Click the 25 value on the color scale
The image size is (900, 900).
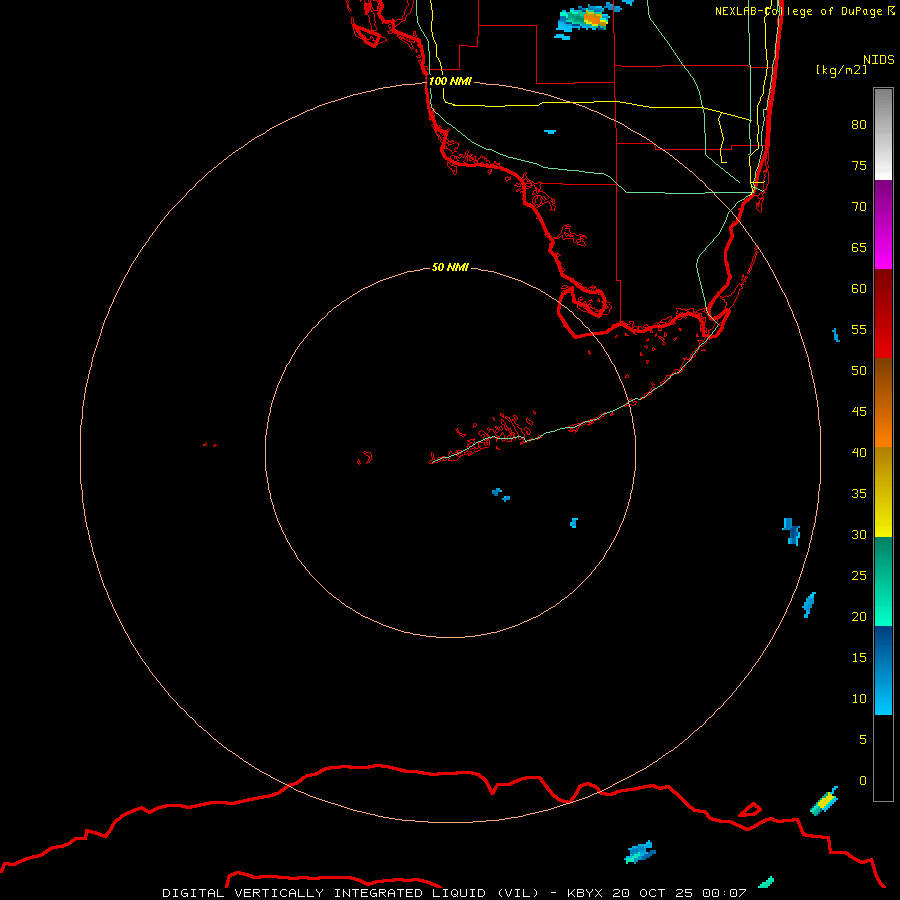(859, 576)
